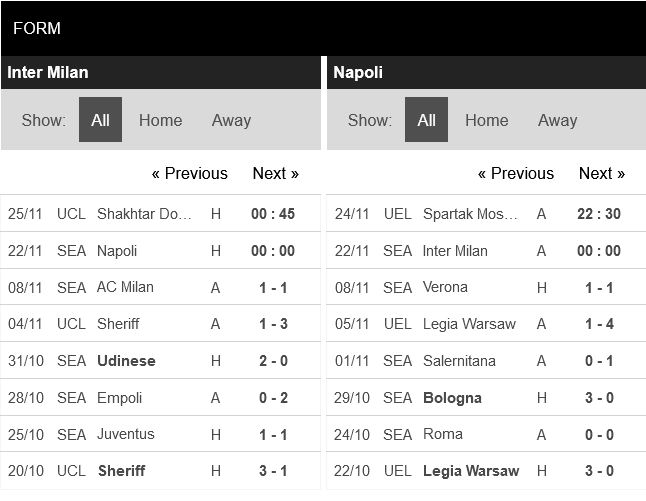The image size is (646, 501).
Task: Show Napoli's Away matches
Action: 557,120
